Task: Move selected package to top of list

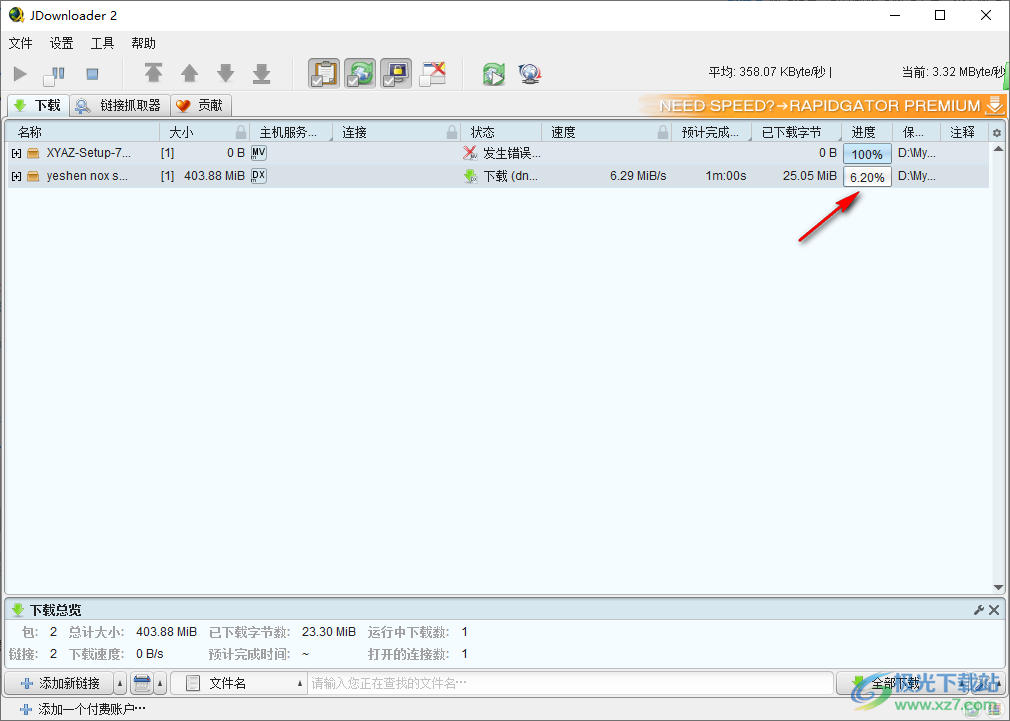Action: pyautogui.click(x=153, y=73)
